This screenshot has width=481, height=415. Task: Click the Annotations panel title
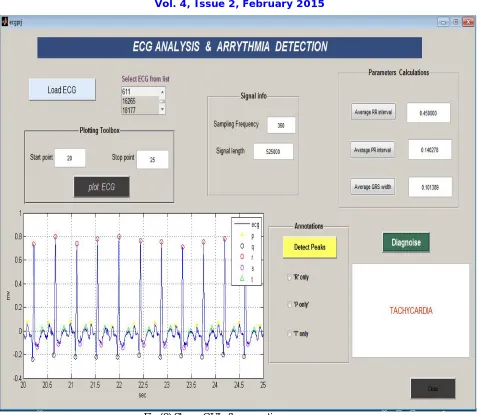tap(309, 226)
